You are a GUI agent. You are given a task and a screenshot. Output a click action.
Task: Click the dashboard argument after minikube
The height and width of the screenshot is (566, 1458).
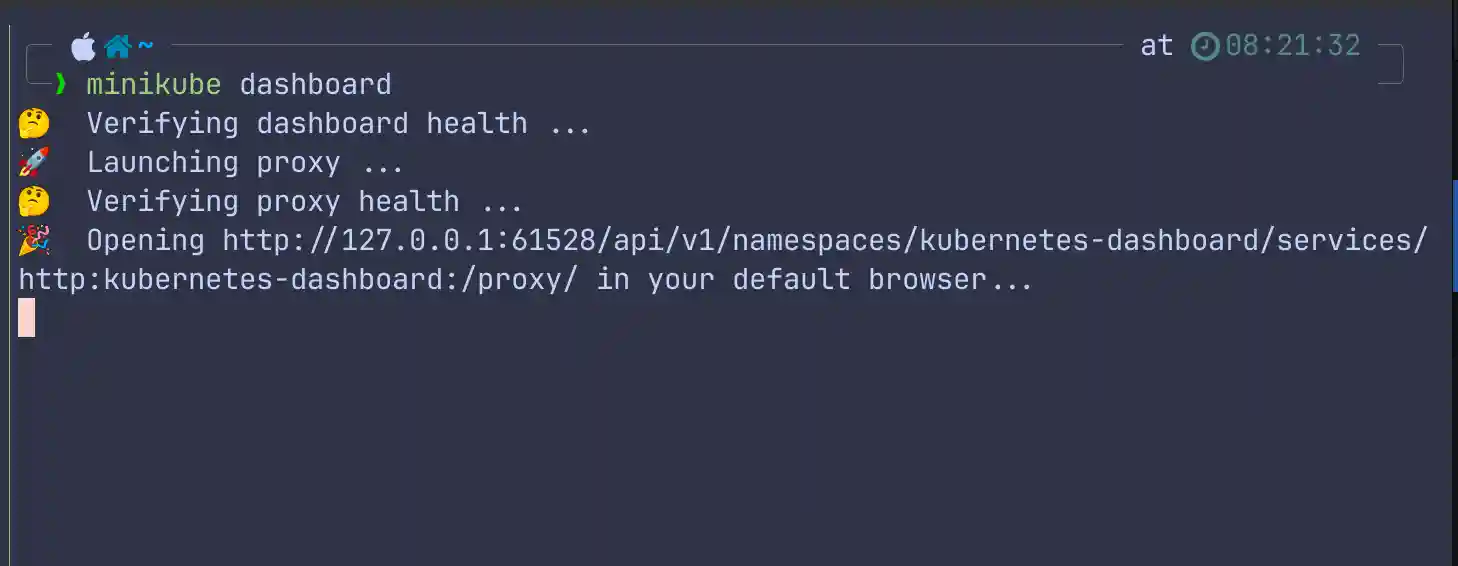click(315, 84)
